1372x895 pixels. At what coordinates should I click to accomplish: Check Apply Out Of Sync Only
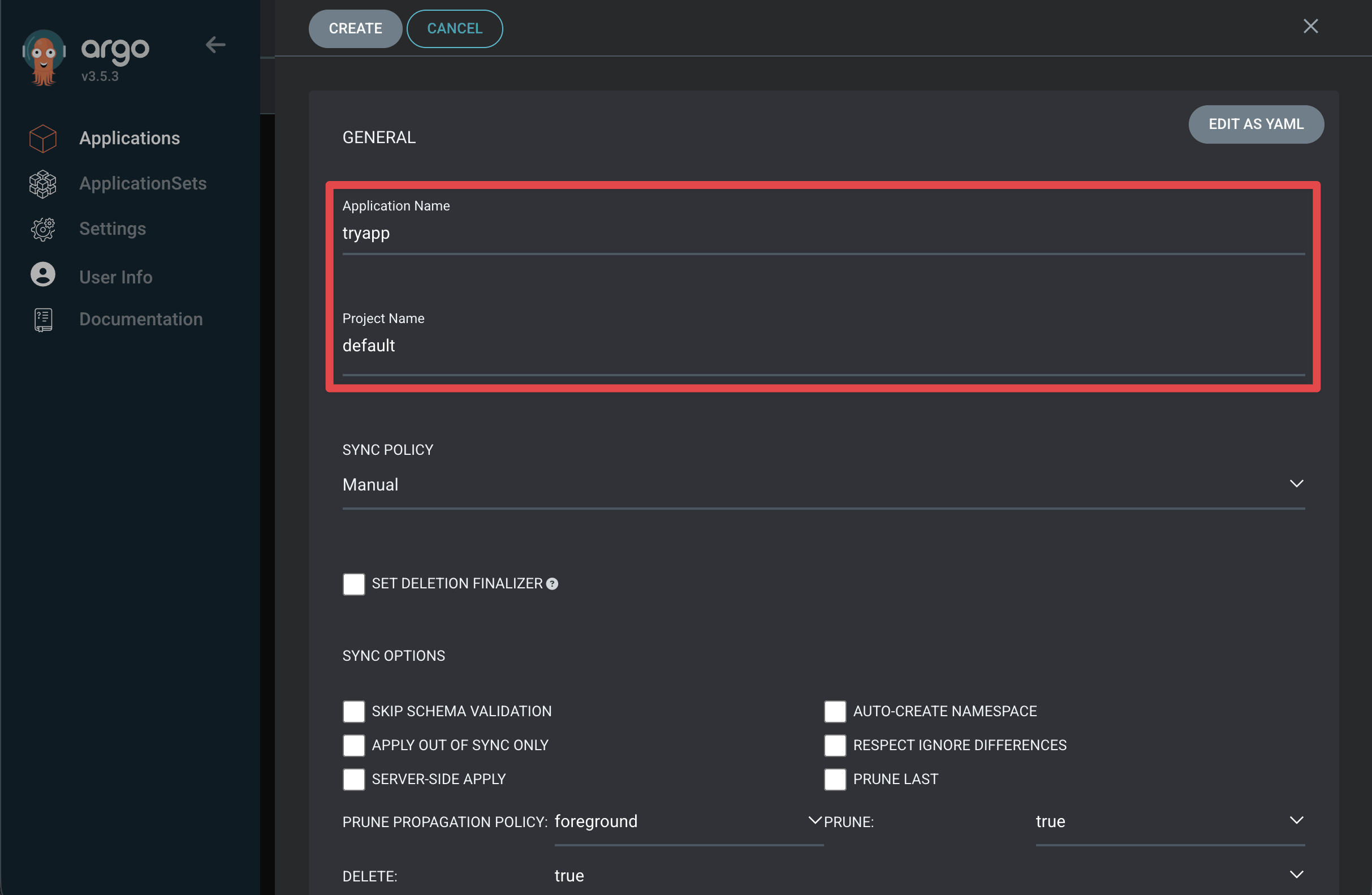pyautogui.click(x=353, y=745)
